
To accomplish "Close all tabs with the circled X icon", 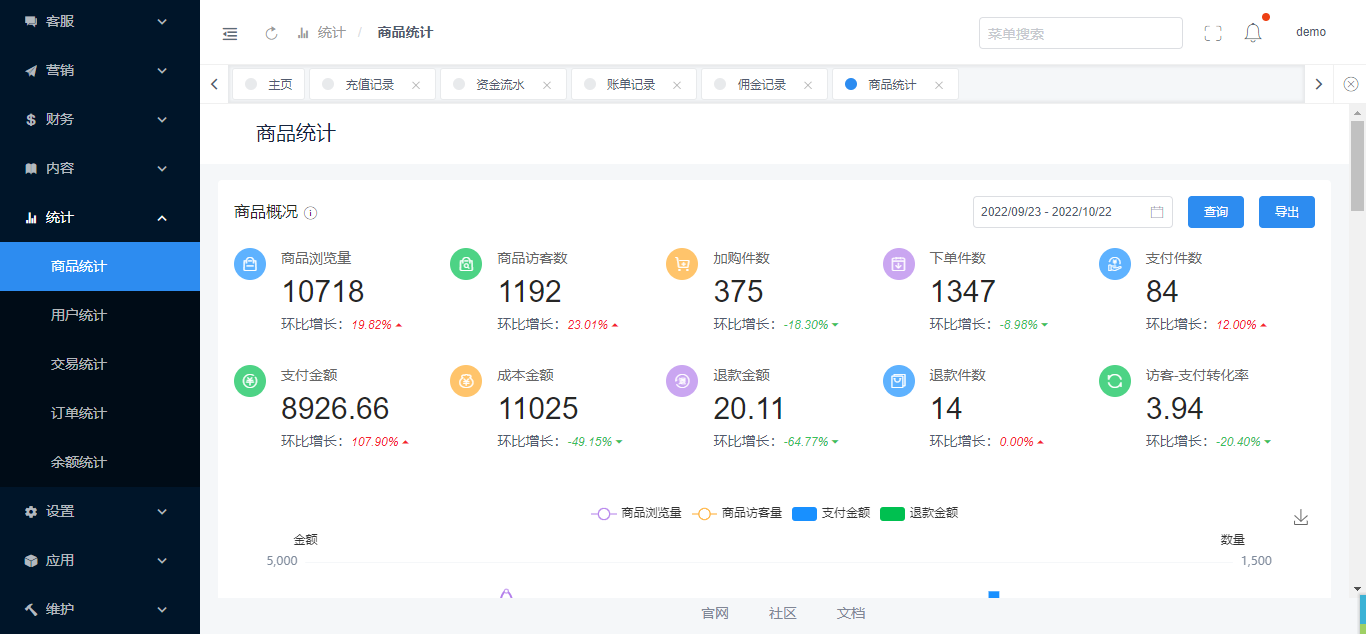I will (1351, 84).
